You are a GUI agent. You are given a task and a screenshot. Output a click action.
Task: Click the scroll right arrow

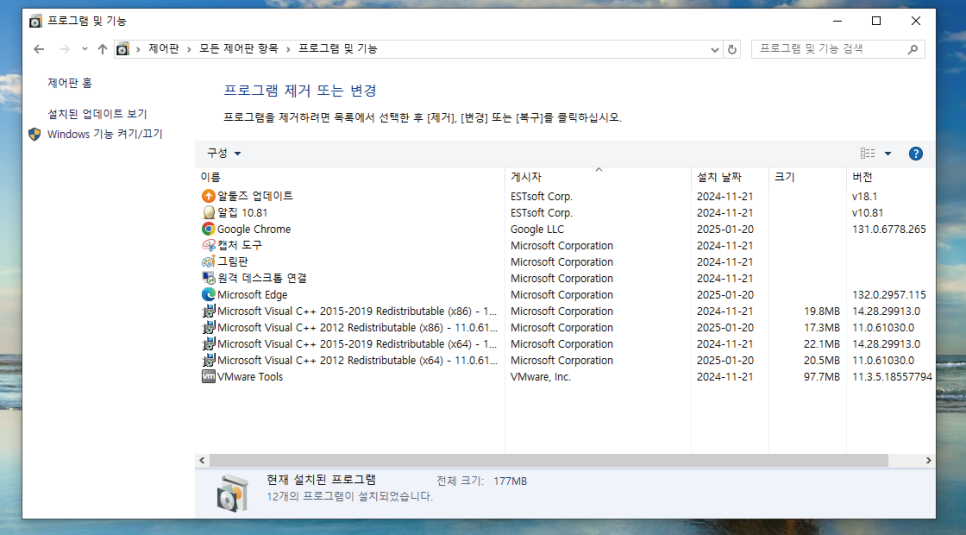[x=928, y=460]
